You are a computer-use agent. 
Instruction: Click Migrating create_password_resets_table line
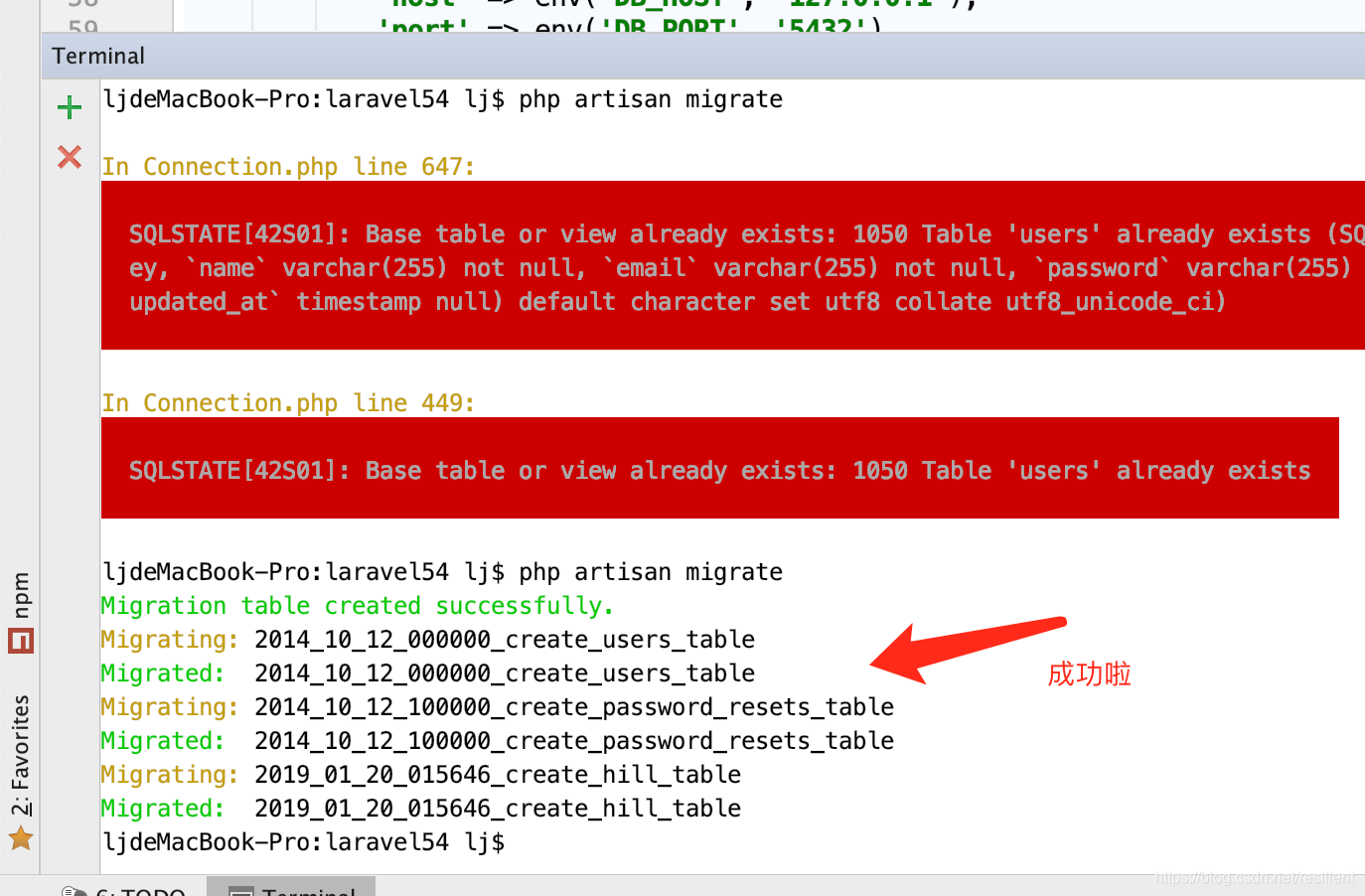pyautogui.click(x=498, y=707)
